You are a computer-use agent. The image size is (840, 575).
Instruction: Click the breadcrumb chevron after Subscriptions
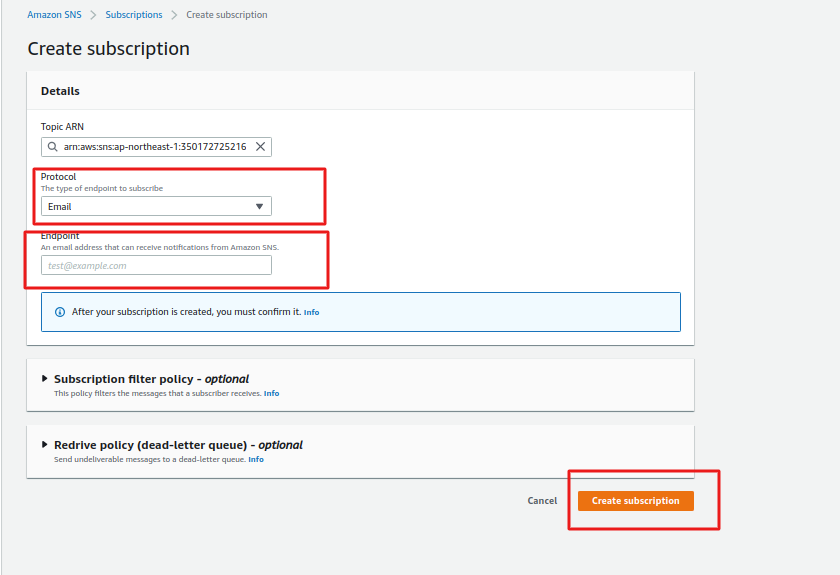173,15
